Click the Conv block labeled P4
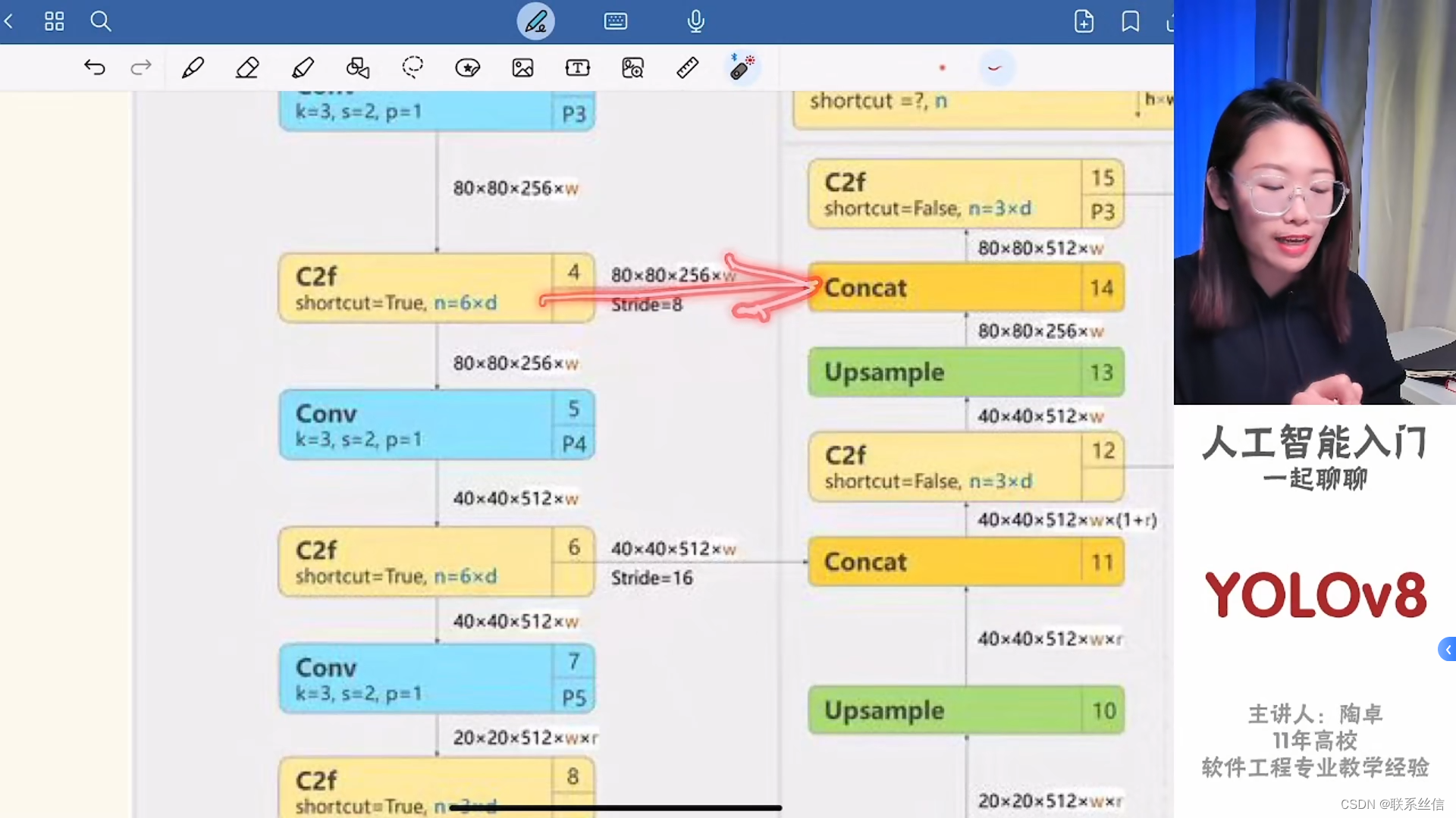The width and height of the screenshot is (1456, 818). pyautogui.click(x=437, y=425)
